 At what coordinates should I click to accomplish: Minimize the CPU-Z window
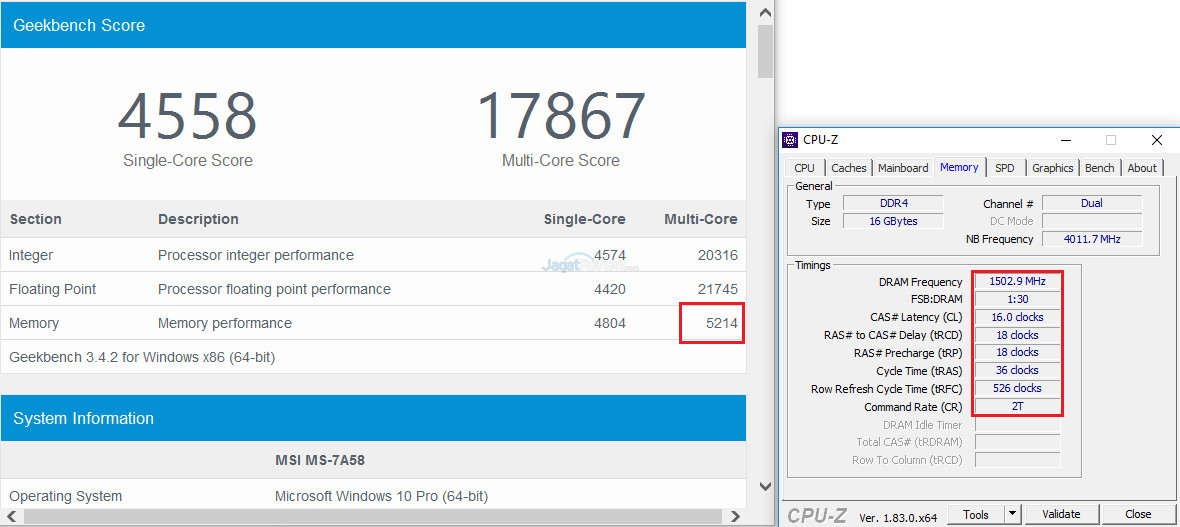click(x=1066, y=140)
